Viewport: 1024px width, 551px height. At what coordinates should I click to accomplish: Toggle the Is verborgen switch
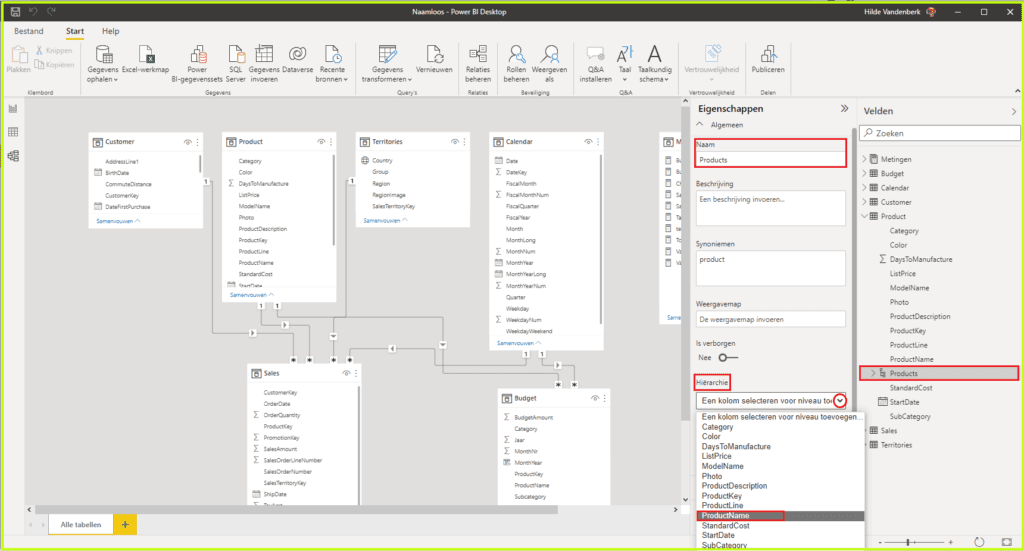coord(728,358)
